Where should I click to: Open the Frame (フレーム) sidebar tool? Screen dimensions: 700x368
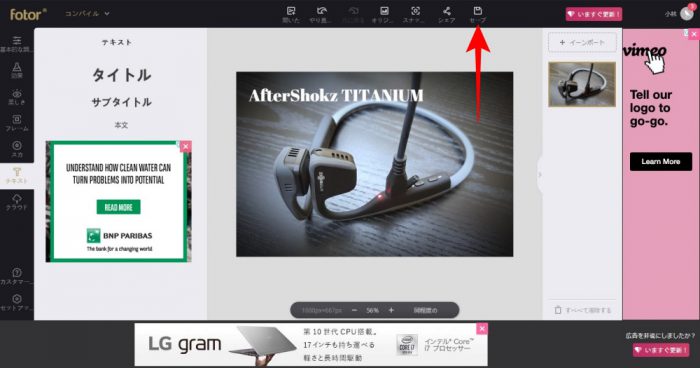click(x=17, y=123)
